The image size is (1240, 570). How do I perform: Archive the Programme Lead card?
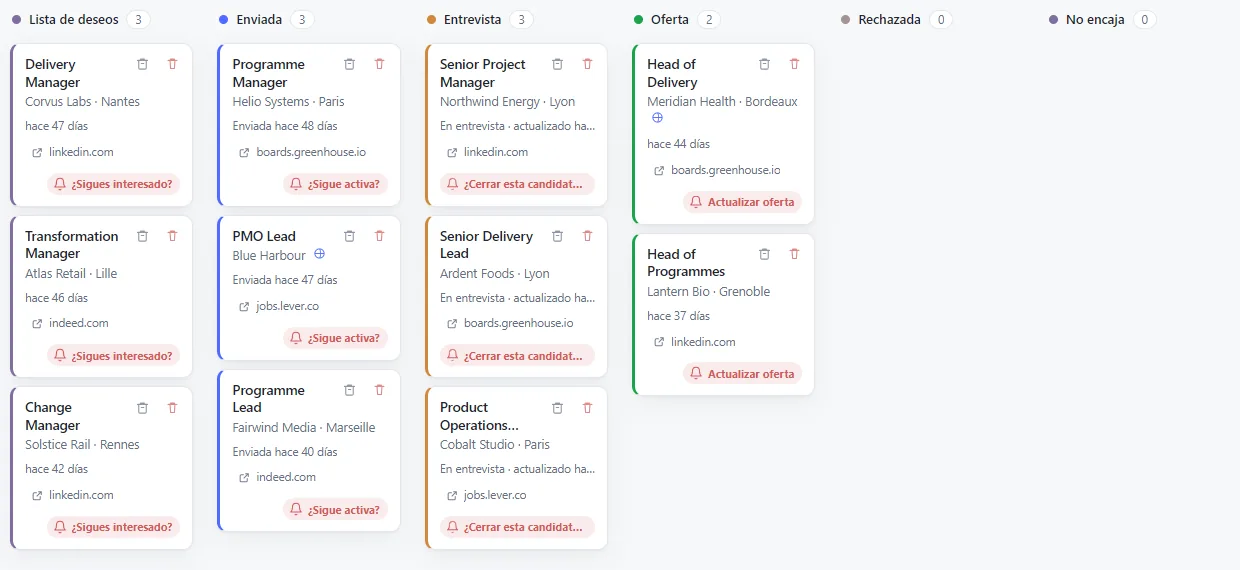(349, 390)
